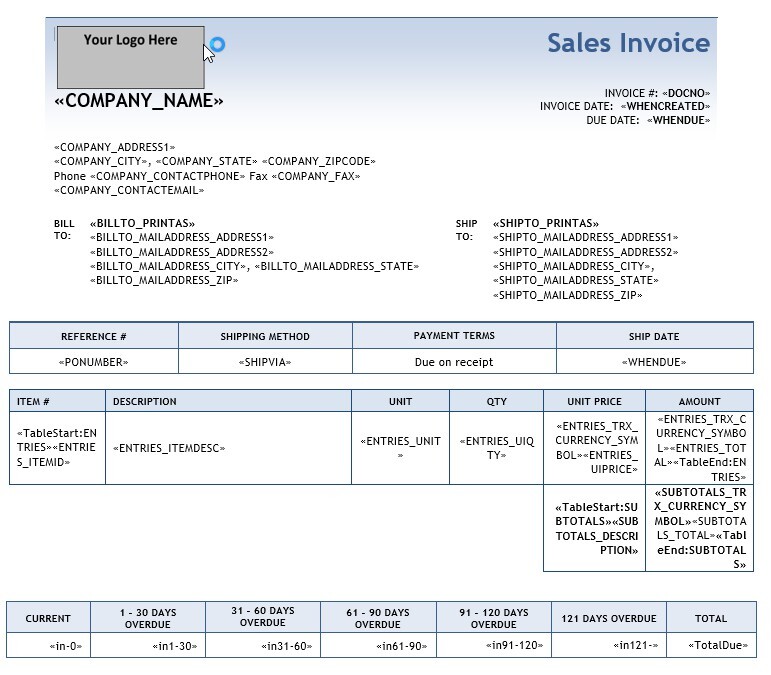This screenshot has width=771, height=675.
Task: Select the ENTRIES_UIQTY quantity cell
Action: coord(496,447)
